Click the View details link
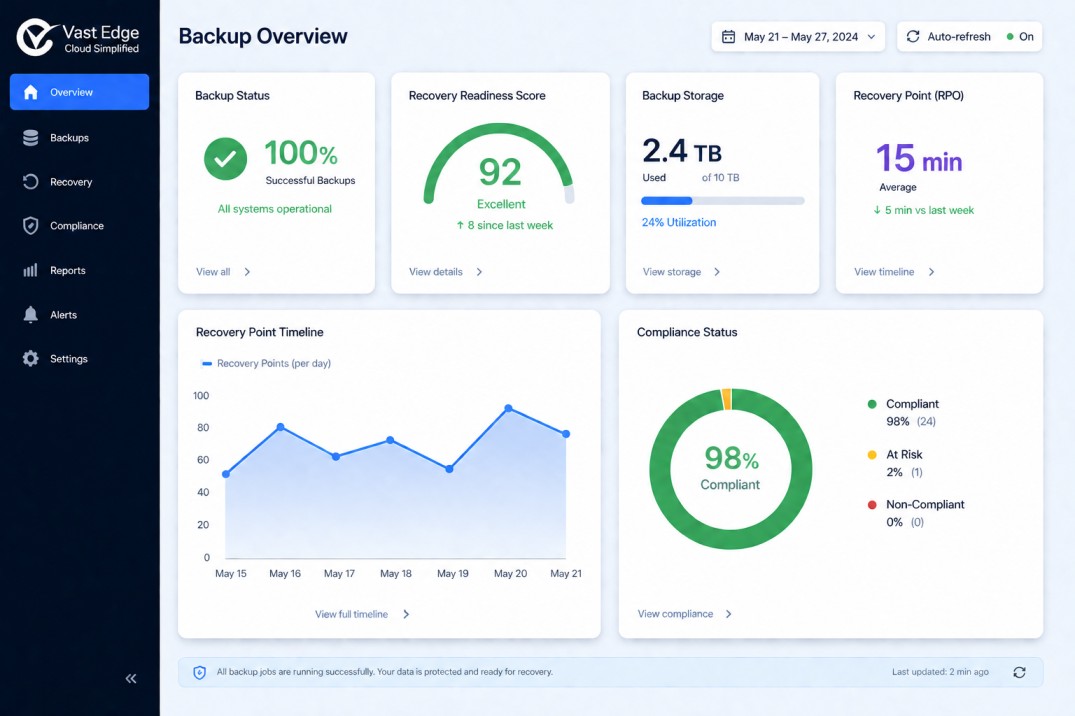Image resolution: width=1075 pixels, height=716 pixels. point(436,272)
